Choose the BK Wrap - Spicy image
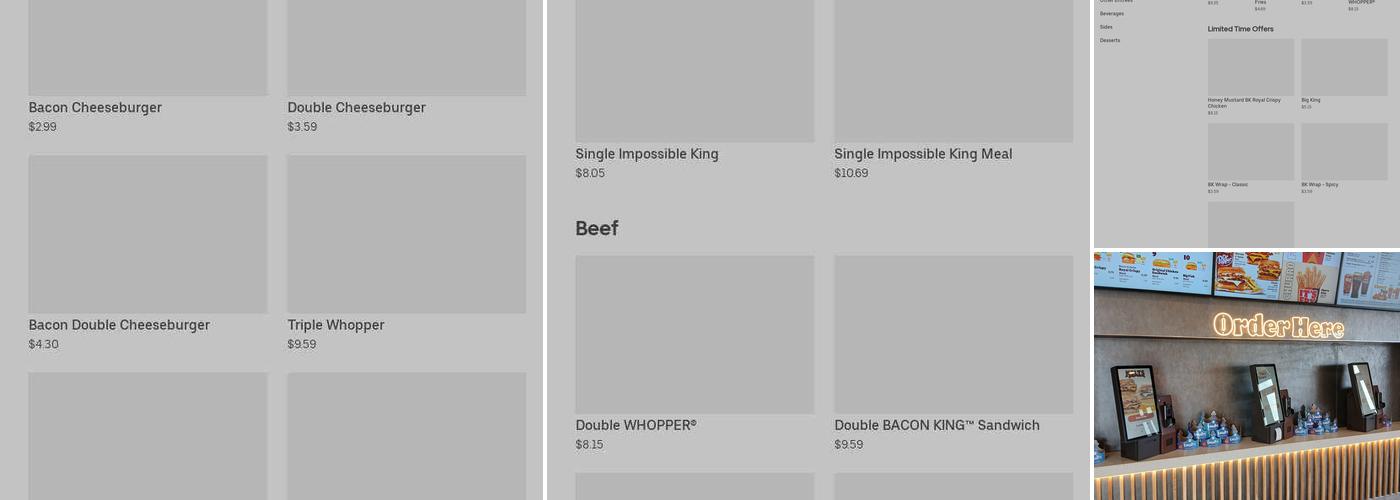Viewport: 1400px width, 500px height. click(x=1344, y=151)
